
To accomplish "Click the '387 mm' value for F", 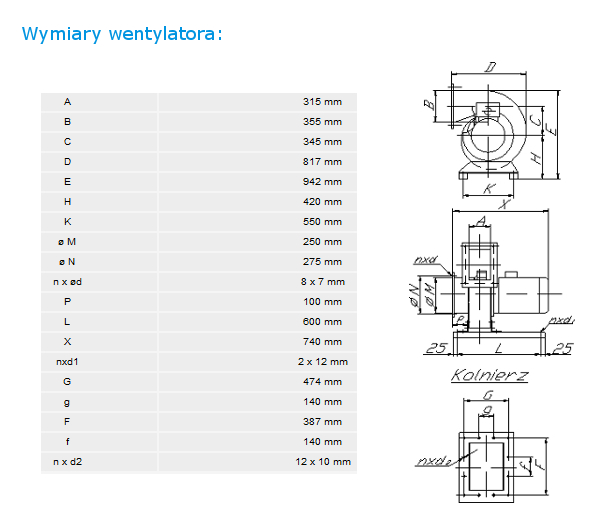I will click(322, 422).
